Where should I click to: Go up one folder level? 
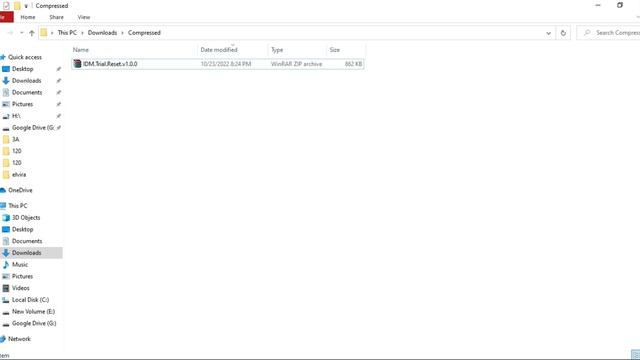[31, 33]
